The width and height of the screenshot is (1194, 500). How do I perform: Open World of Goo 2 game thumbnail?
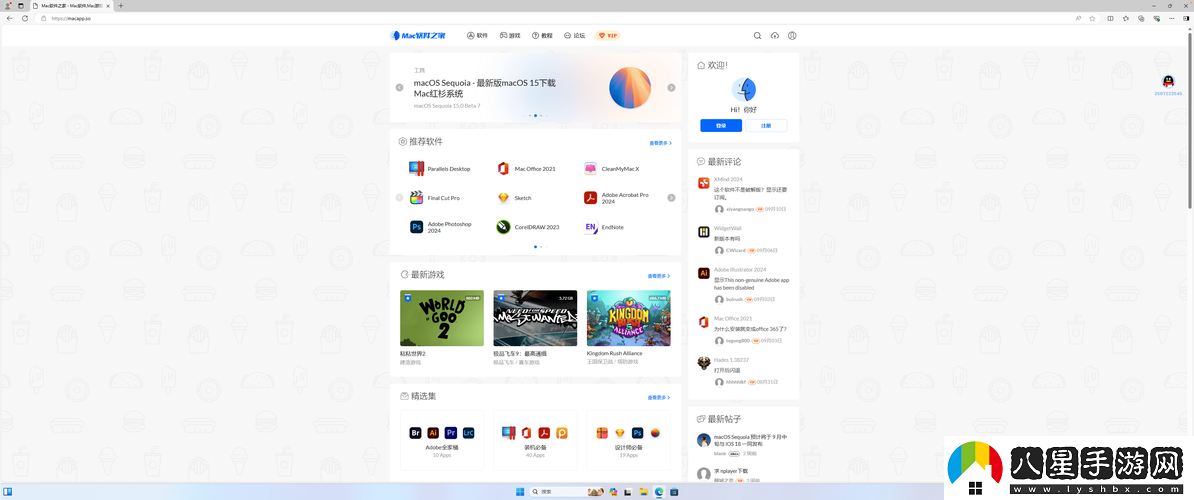tap(442, 318)
